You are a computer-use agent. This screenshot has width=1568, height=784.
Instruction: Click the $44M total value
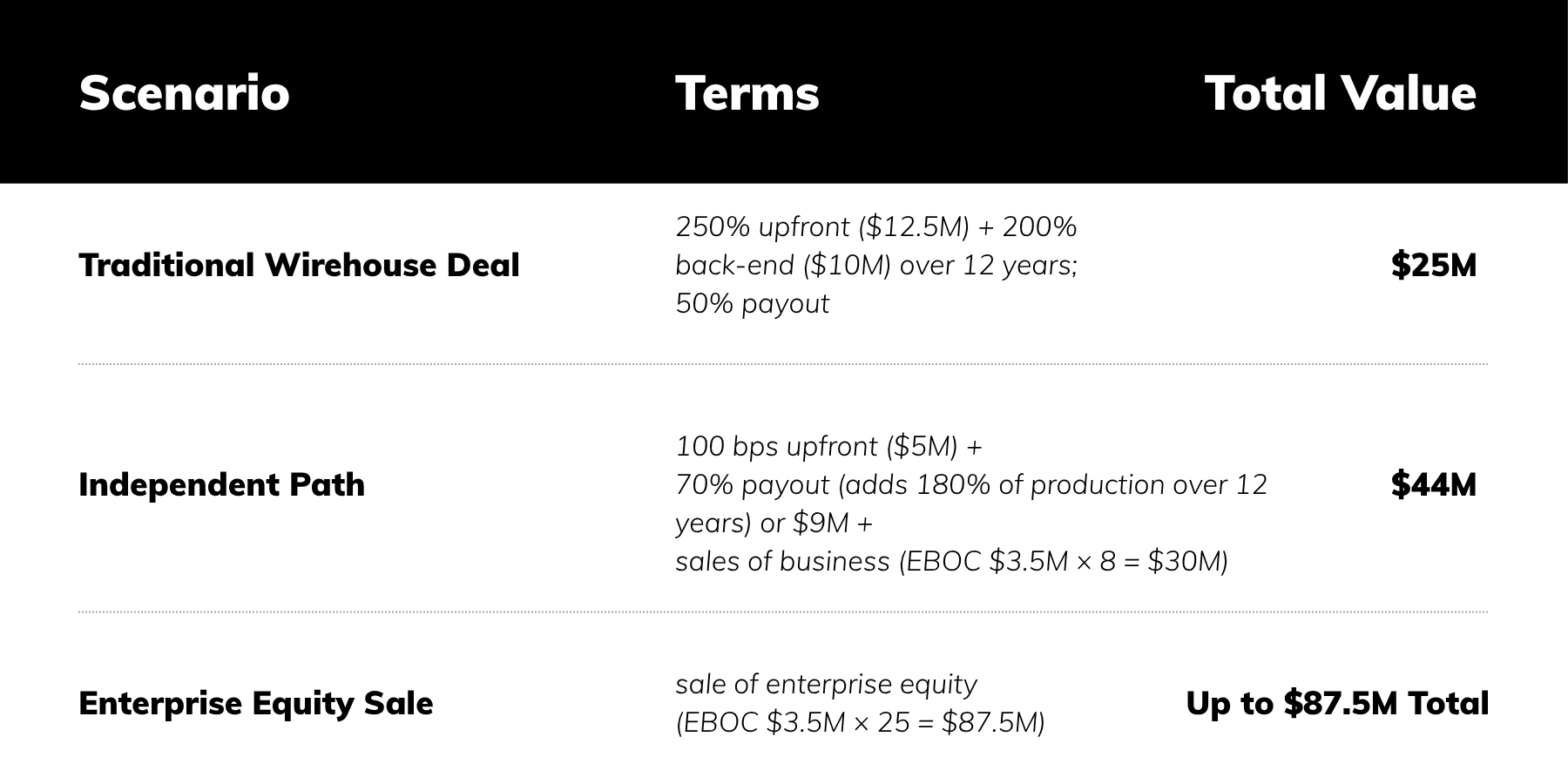tap(1434, 484)
